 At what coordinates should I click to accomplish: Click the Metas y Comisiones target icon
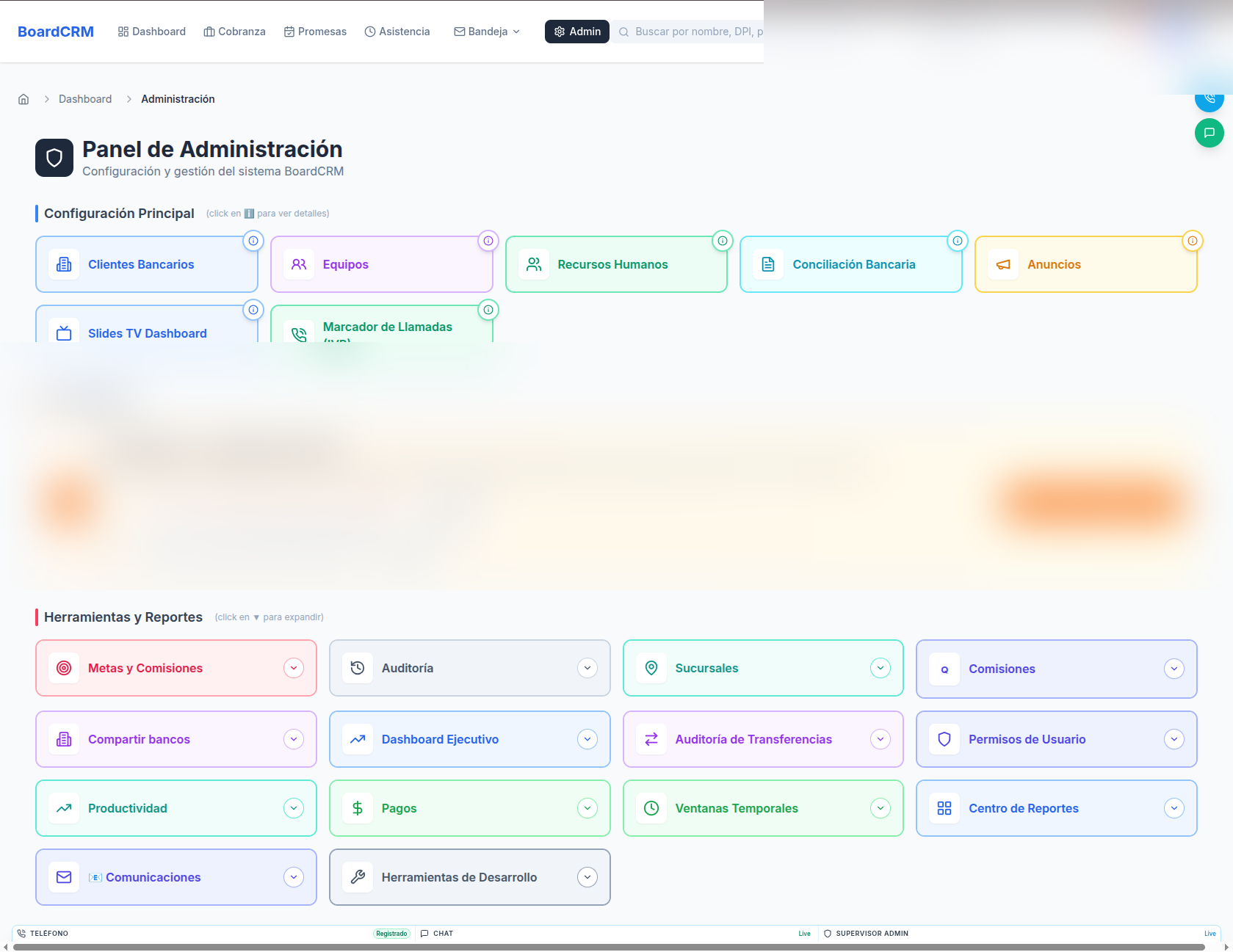64,668
